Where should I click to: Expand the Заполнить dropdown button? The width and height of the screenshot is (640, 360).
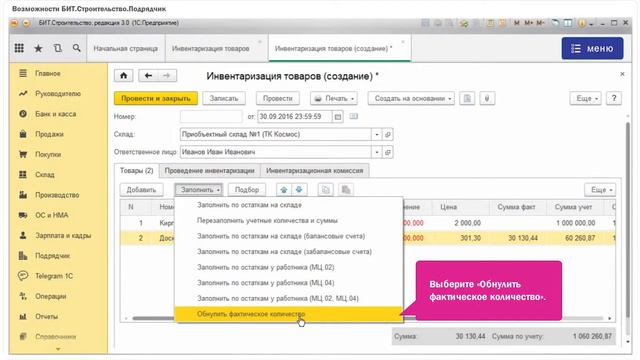pos(199,190)
